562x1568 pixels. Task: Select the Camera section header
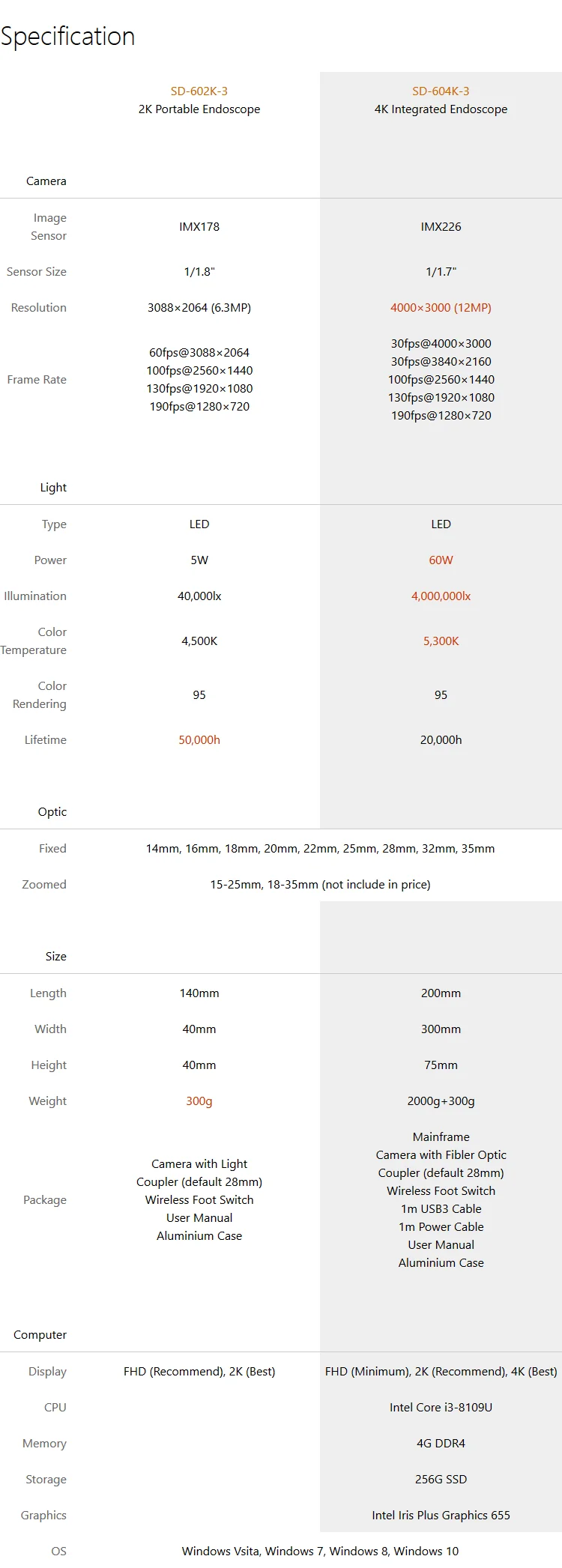click(x=46, y=181)
